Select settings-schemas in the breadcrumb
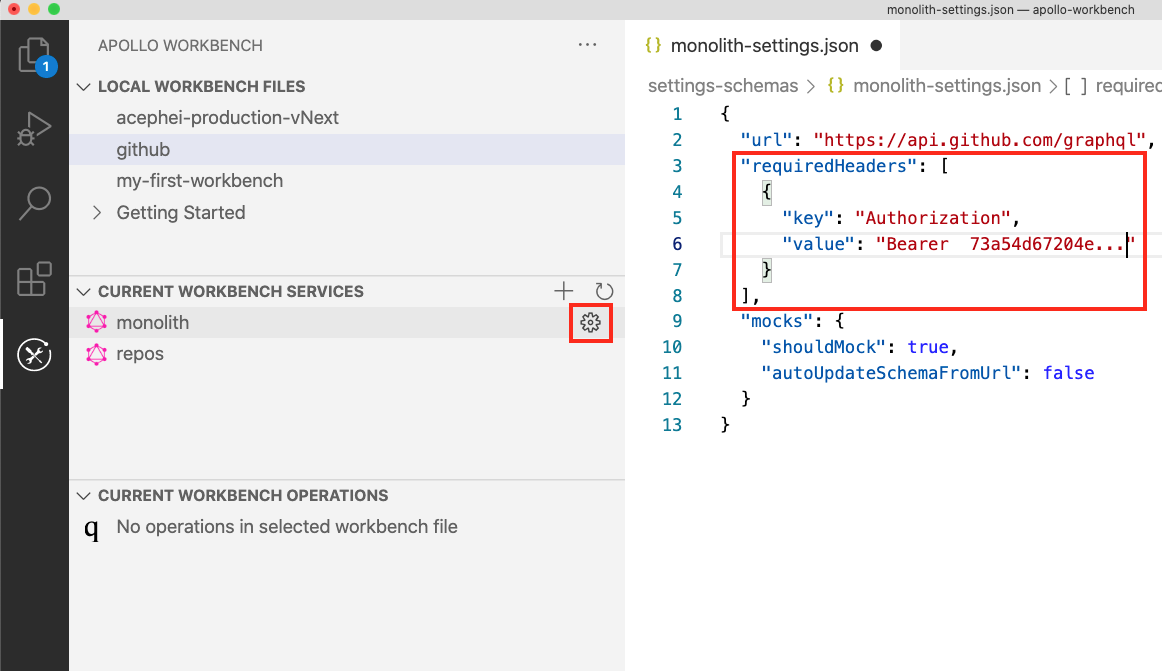Image resolution: width=1162 pixels, height=671 pixels. 723,86
